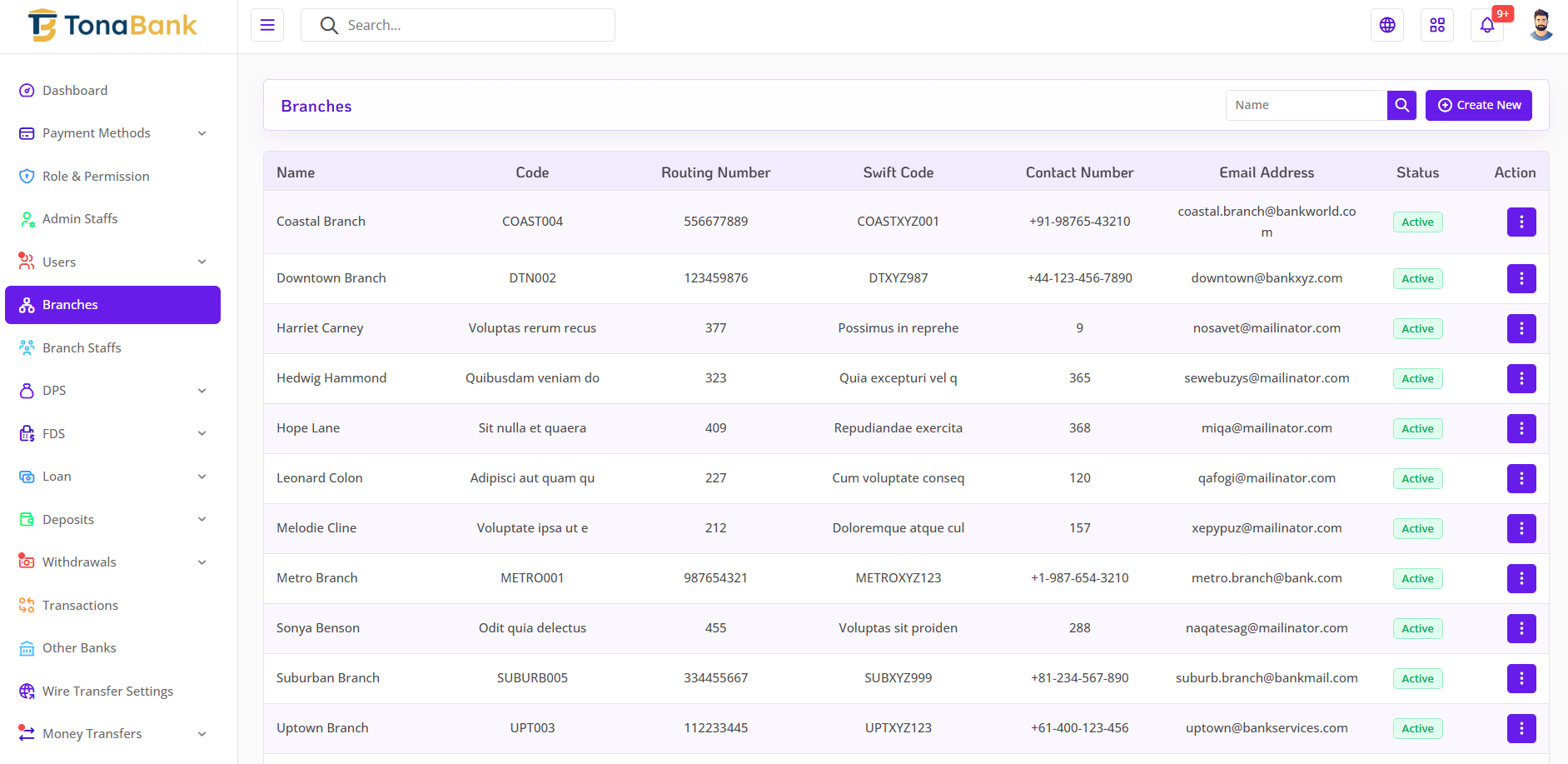Open action menu for Metro Branch
Screen dimensions: 1568x764
click(x=1521, y=578)
